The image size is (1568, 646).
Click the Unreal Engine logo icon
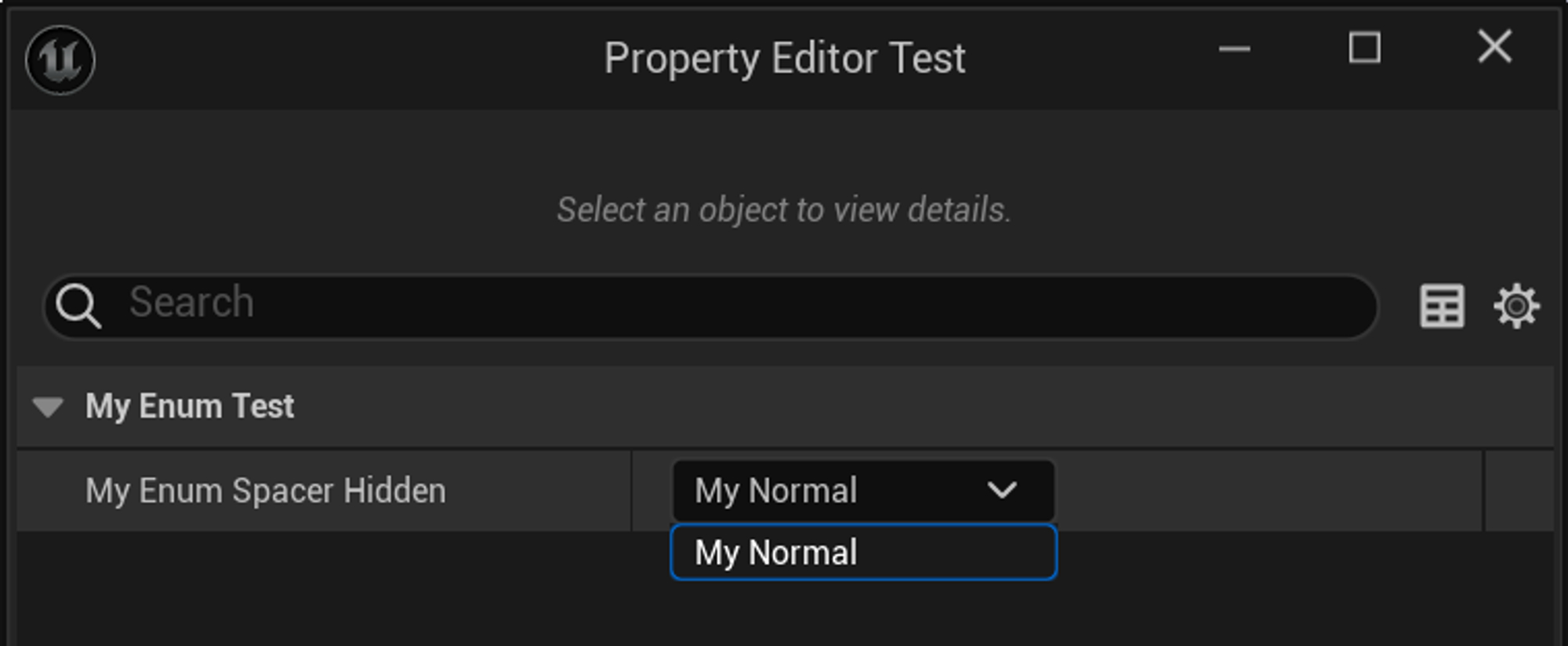point(60,60)
